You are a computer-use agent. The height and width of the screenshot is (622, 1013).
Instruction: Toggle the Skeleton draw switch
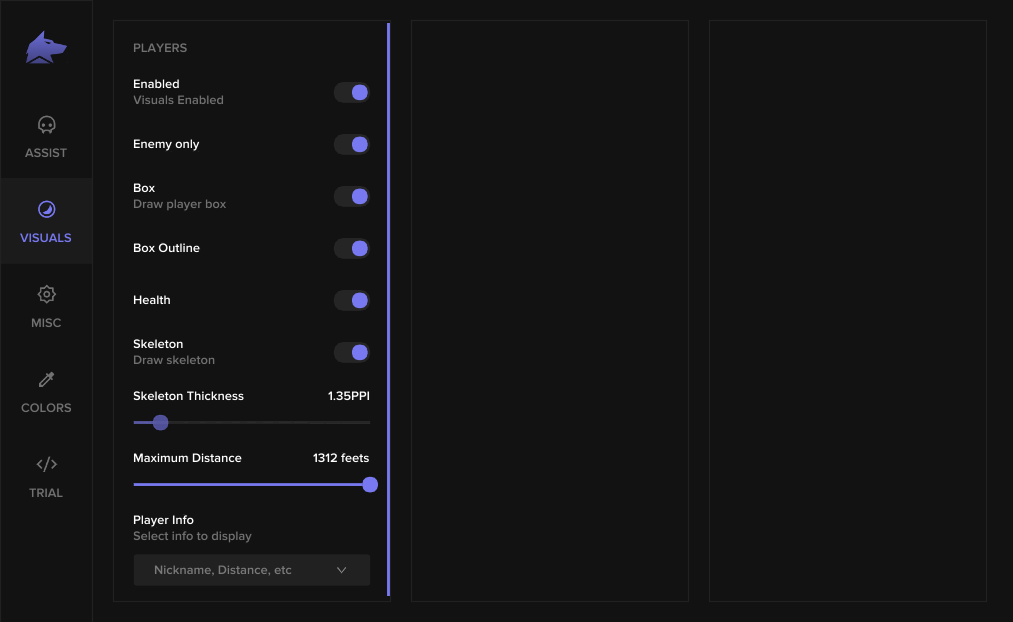coord(351,352)
